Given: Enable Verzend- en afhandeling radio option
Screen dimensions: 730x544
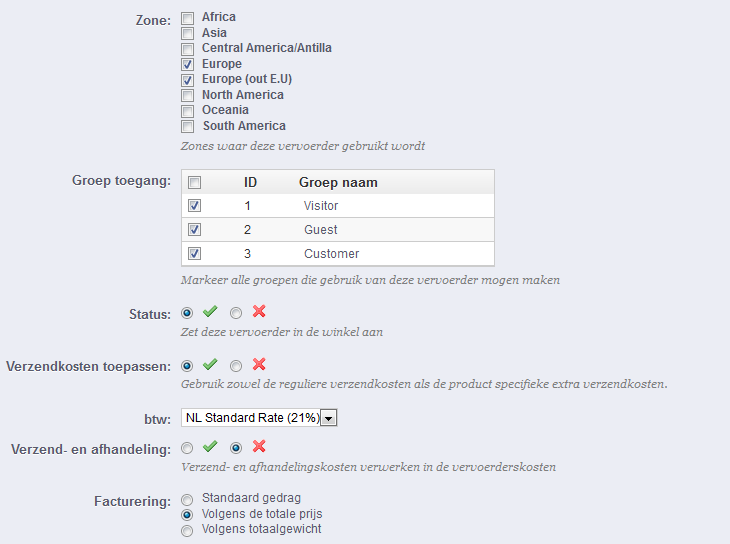Looking at the screenshot, I should (x=187, y=449).
